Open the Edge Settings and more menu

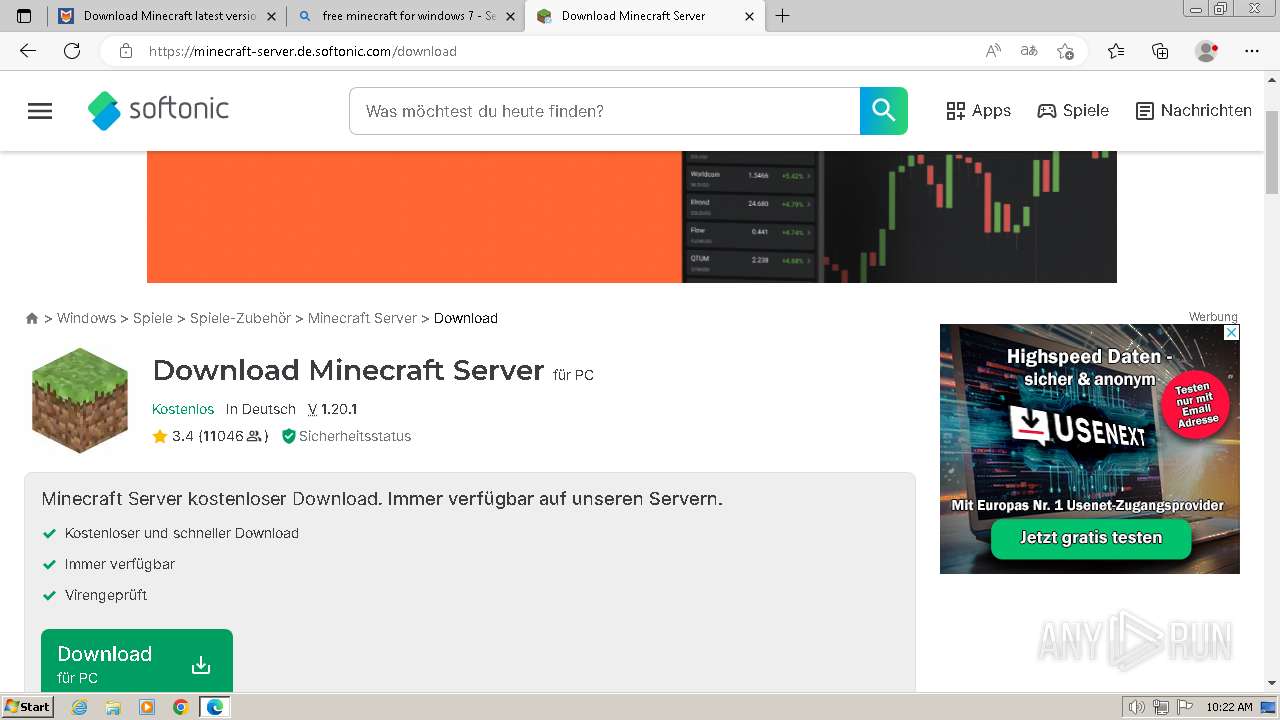click(1252, 51)
